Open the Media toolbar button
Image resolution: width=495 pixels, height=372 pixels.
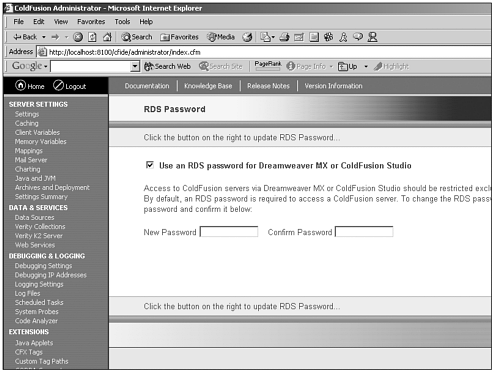[221, 37]
